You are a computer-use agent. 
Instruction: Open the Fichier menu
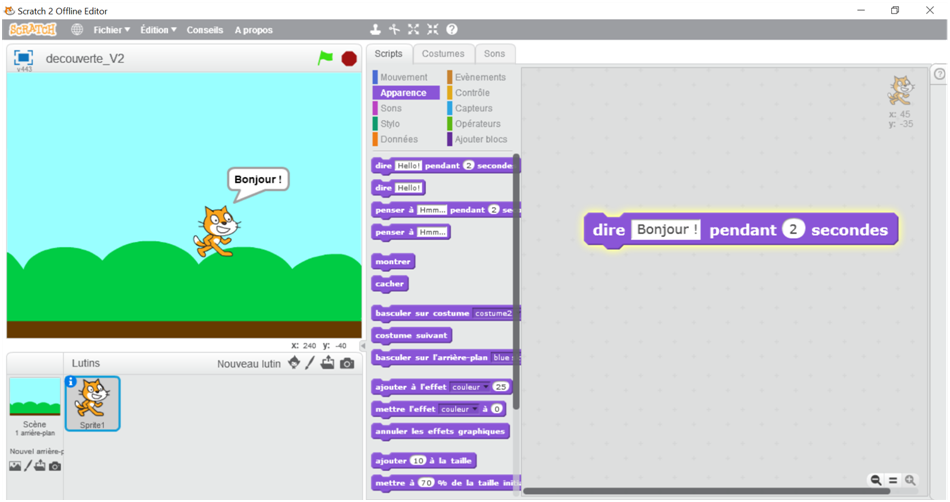pyautogui.click(x=111, y=30)
